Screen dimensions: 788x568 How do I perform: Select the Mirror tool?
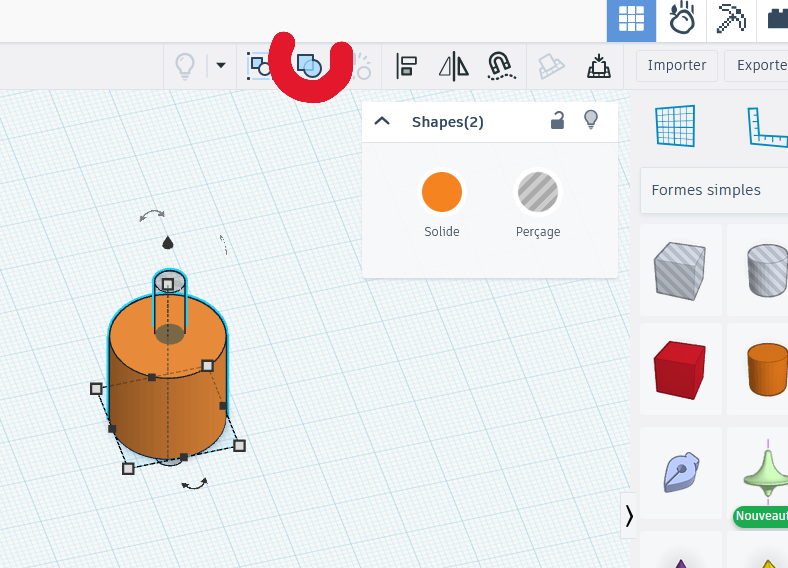454,66
